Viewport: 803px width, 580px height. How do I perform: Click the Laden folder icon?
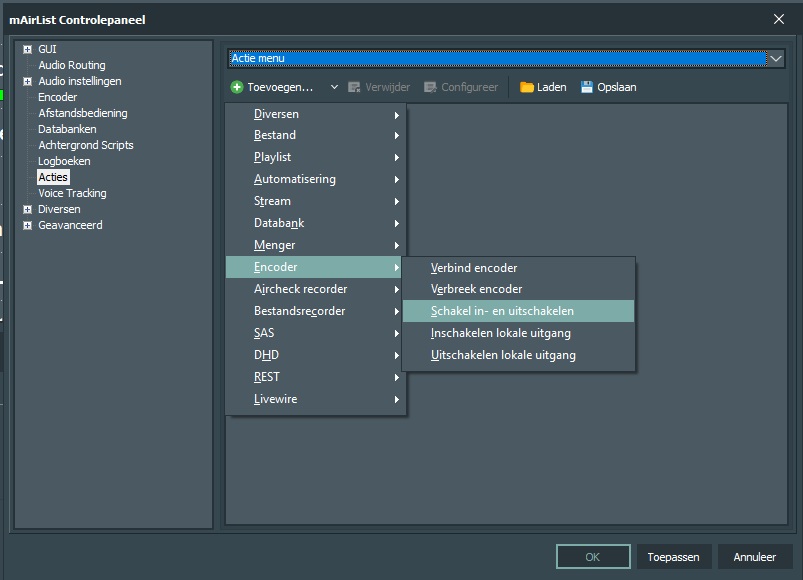526,87
